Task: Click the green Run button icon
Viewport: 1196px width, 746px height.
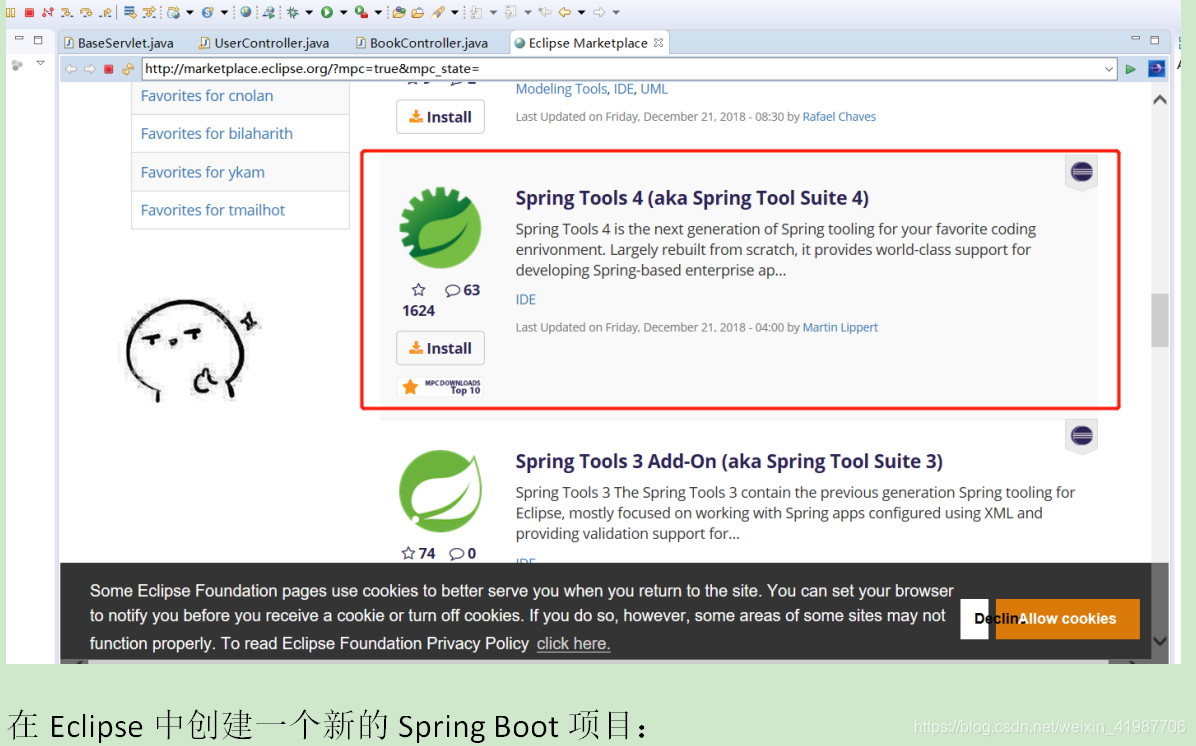Action: tap(326, 12)
